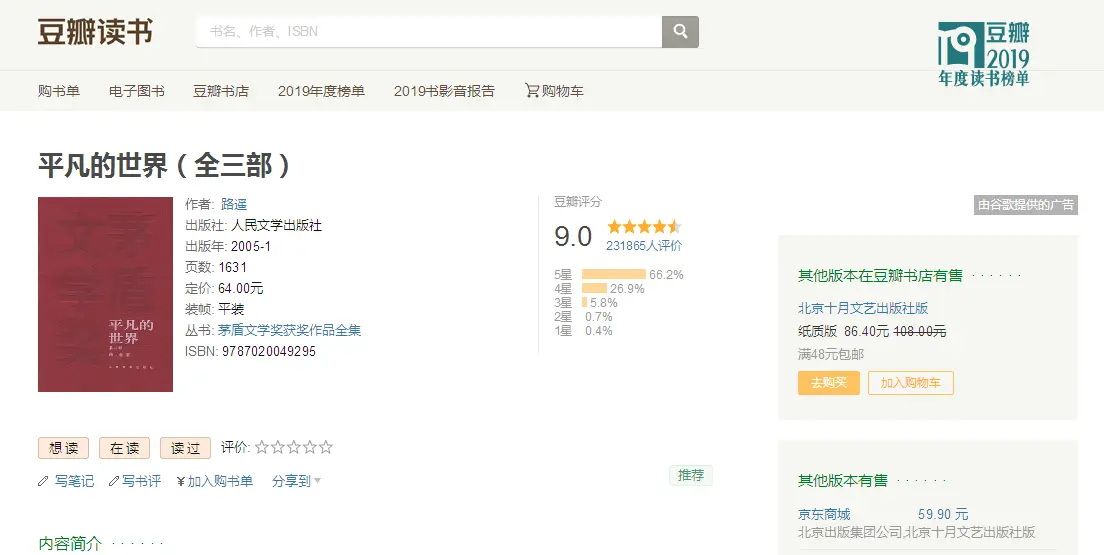Click the 由谷歌提供的广告 label
The width and height of the screenshot is (1104, 555).
(x=1026, y=205)
